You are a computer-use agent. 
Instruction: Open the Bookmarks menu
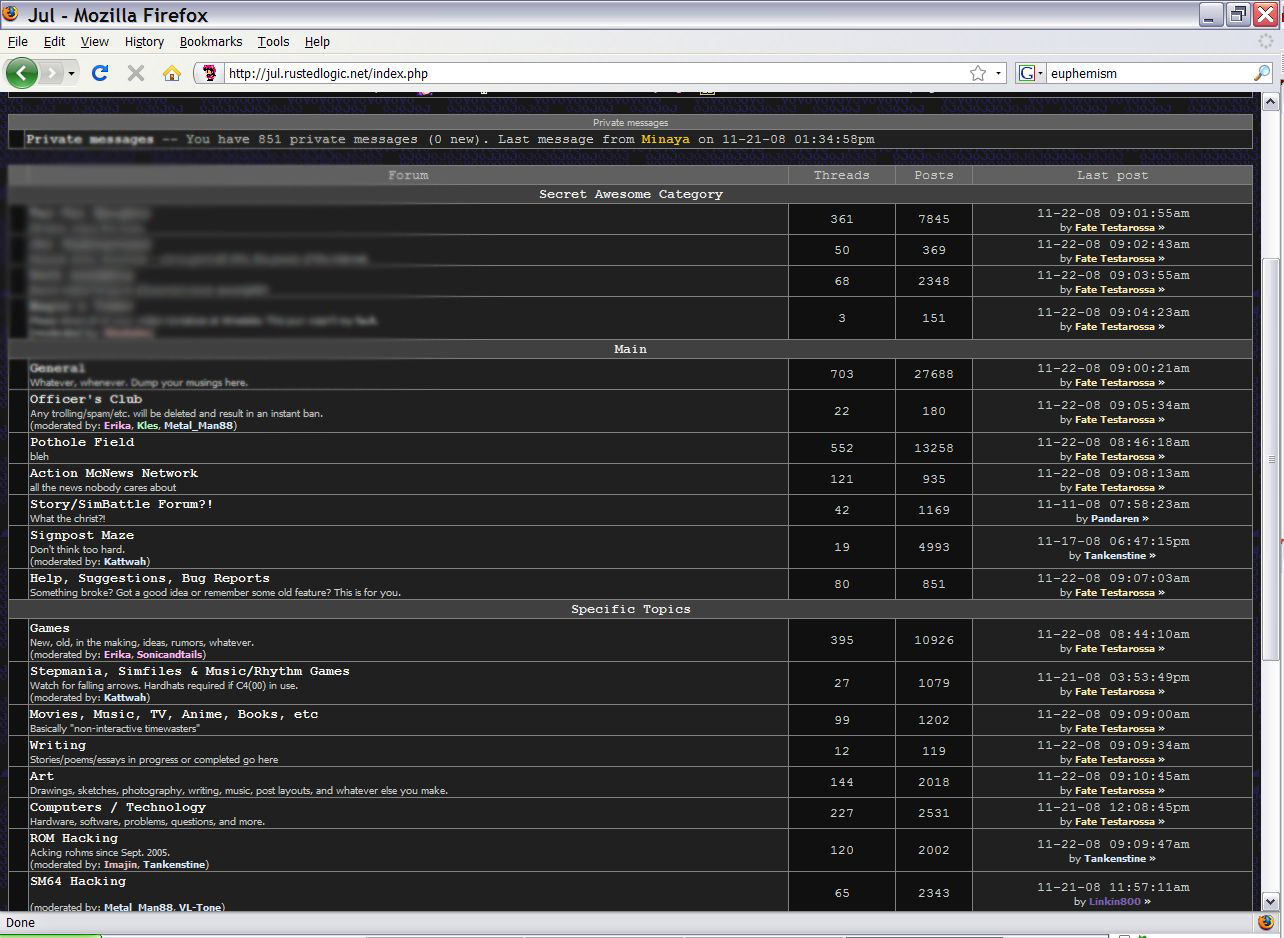(x=211, y=42)
